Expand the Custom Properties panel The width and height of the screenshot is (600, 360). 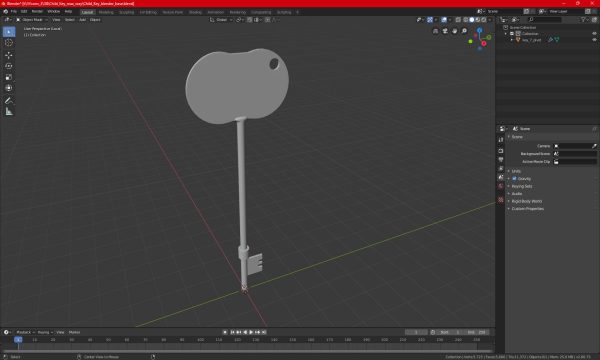tap(528, 209)
